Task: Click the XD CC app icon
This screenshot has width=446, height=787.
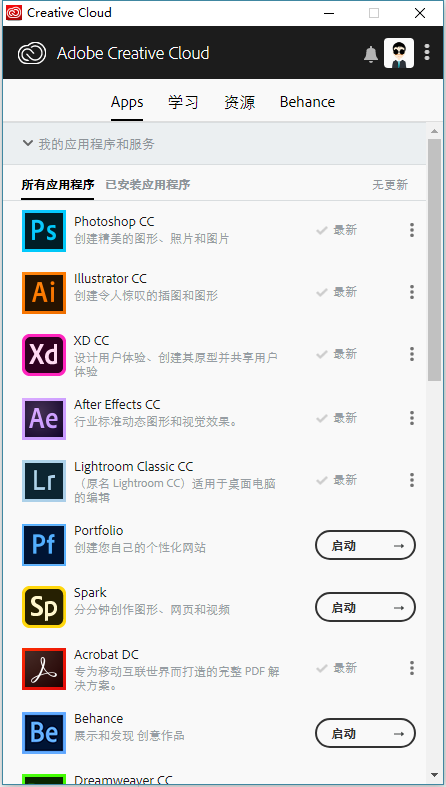Action: (x=44, y=355)
